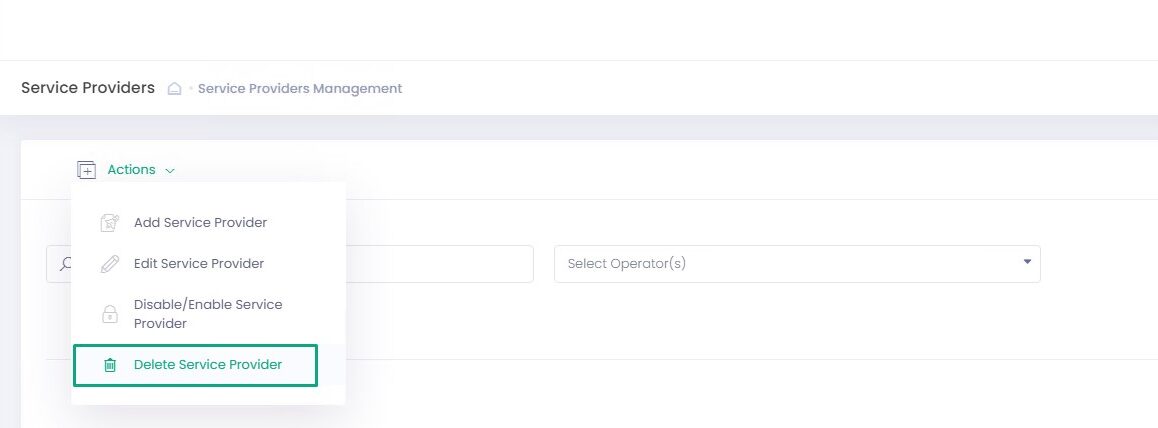1158x428 pixels.
Task: Click the green Actions label
Action: (131, 170)
